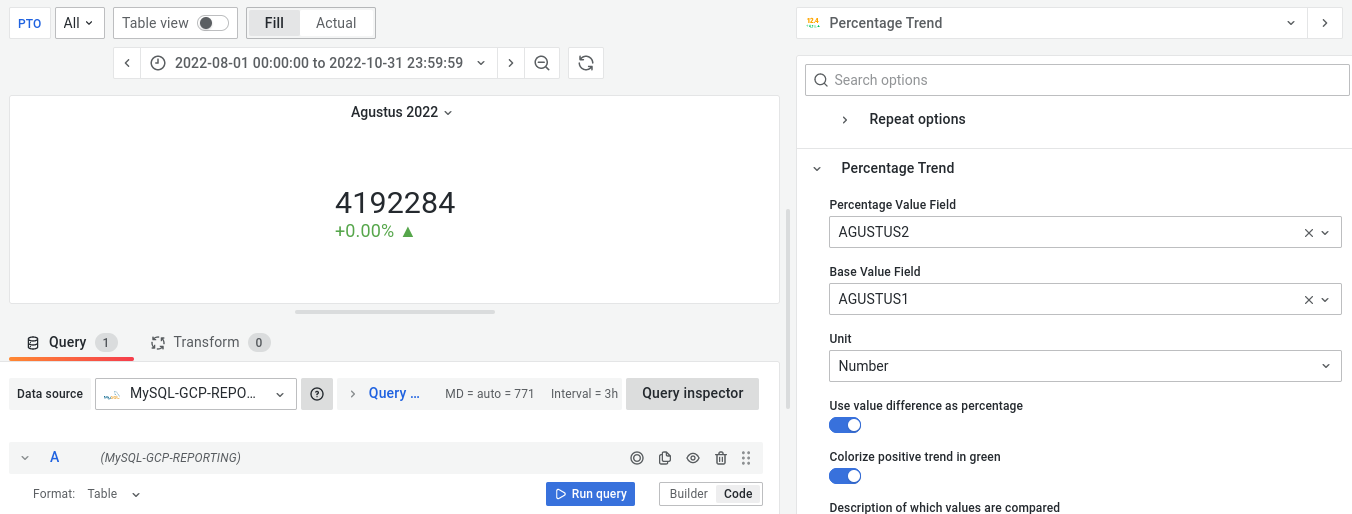Click the panel resize splitter handle
This screenshot has width=1352, height=514.
[395, 312]
